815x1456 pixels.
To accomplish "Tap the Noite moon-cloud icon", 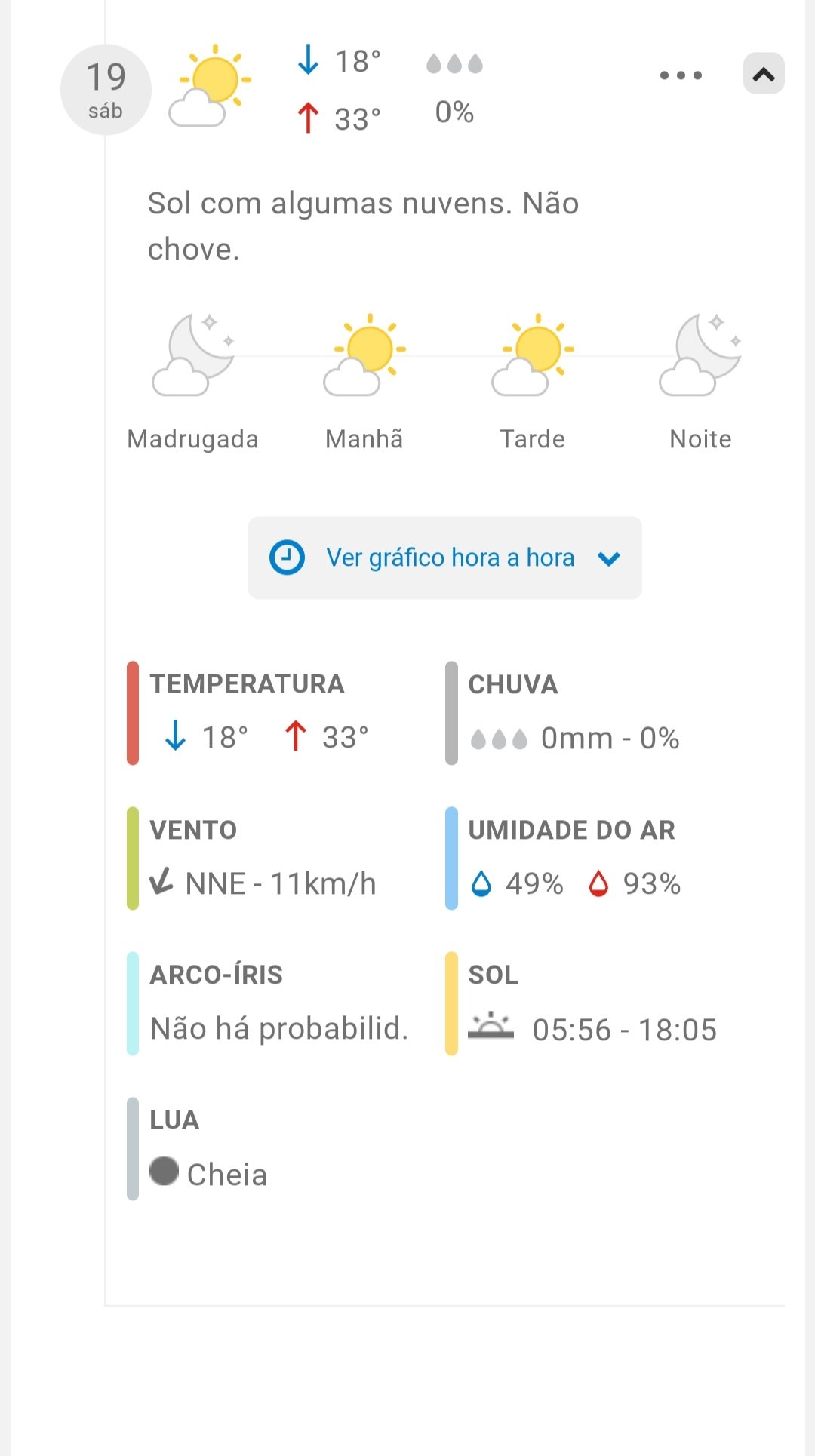I will (x=700, y=355).
